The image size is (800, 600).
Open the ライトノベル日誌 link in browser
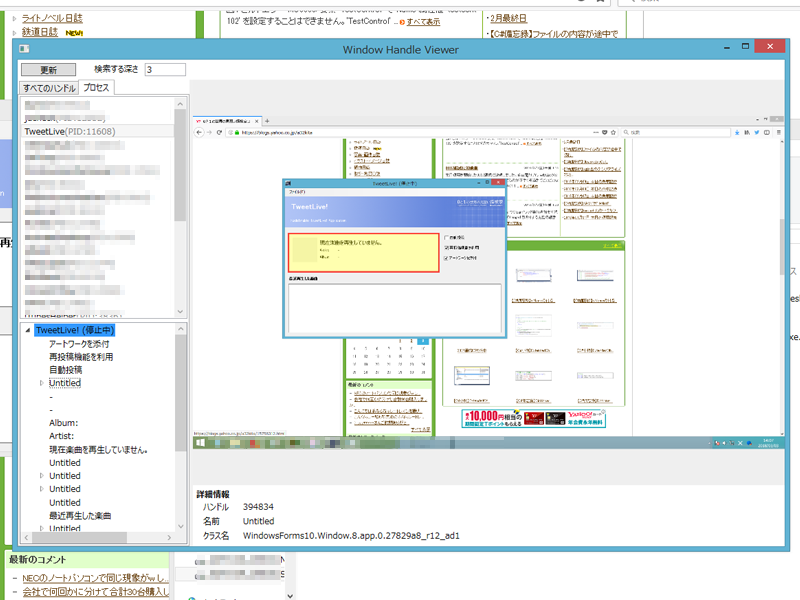coord(52,18)
